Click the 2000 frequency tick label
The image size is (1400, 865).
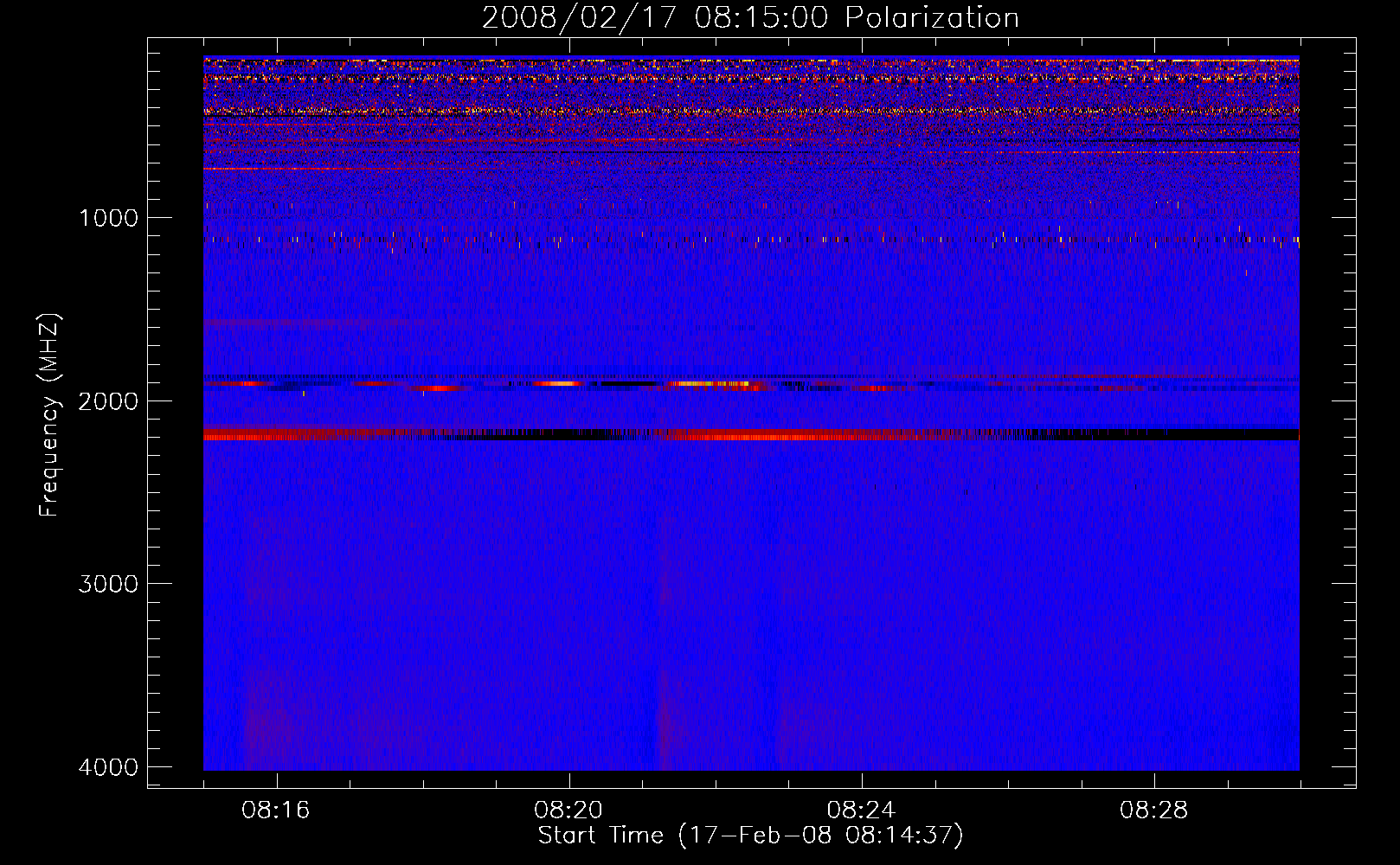[x=108, y=401]
